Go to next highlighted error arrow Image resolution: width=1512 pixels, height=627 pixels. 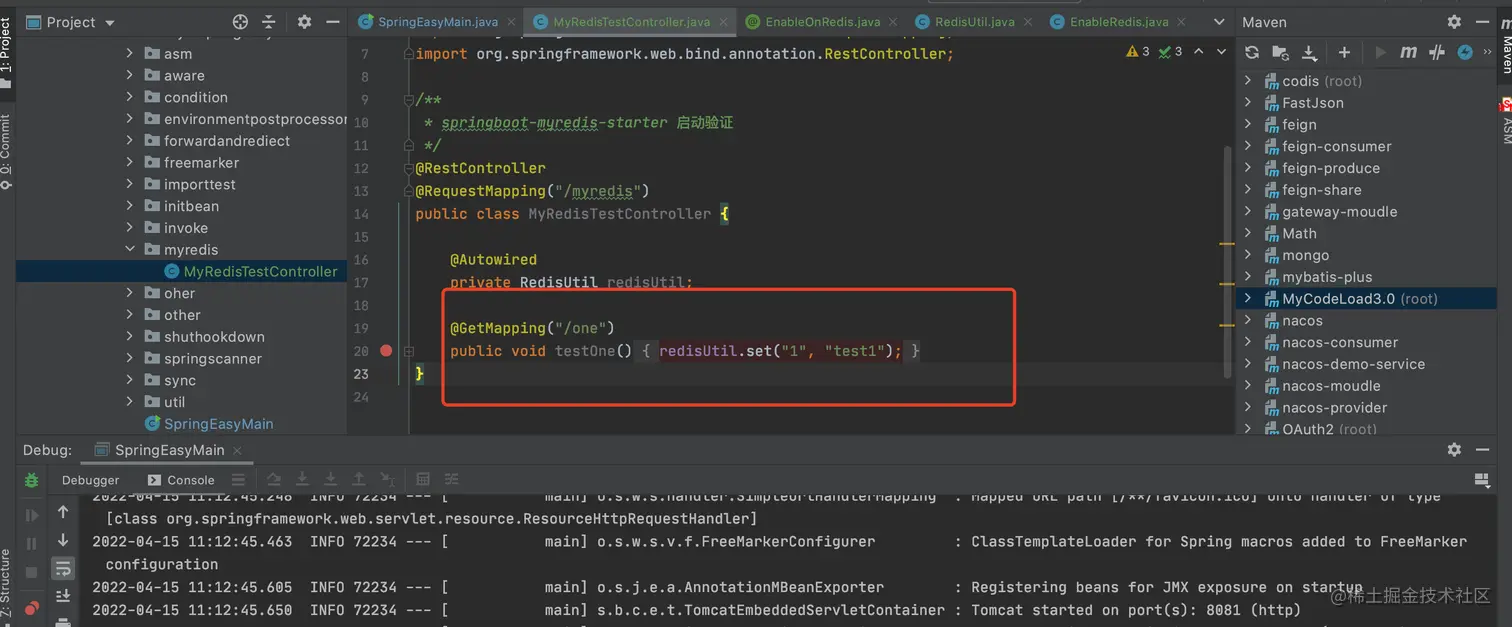pos(1222,52)
